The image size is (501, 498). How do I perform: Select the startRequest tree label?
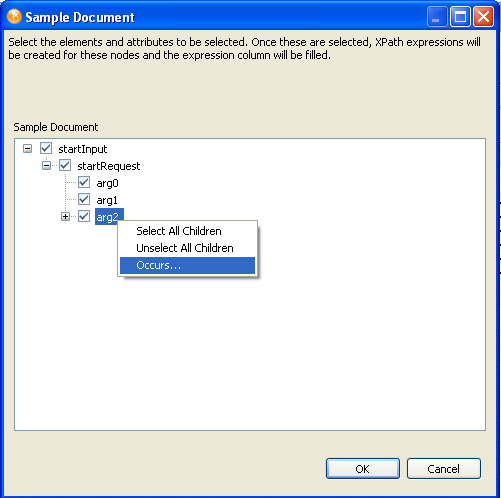click(109, 166)
